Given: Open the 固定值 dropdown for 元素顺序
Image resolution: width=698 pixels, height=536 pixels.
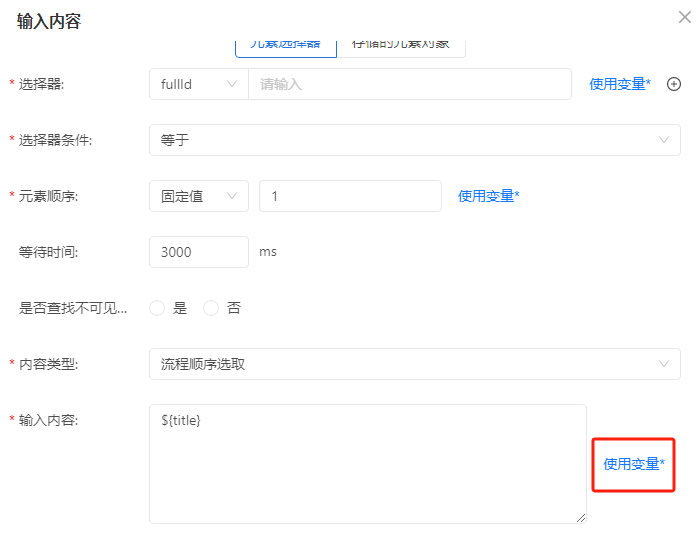Looking at the screenshot, I should 198,196.
